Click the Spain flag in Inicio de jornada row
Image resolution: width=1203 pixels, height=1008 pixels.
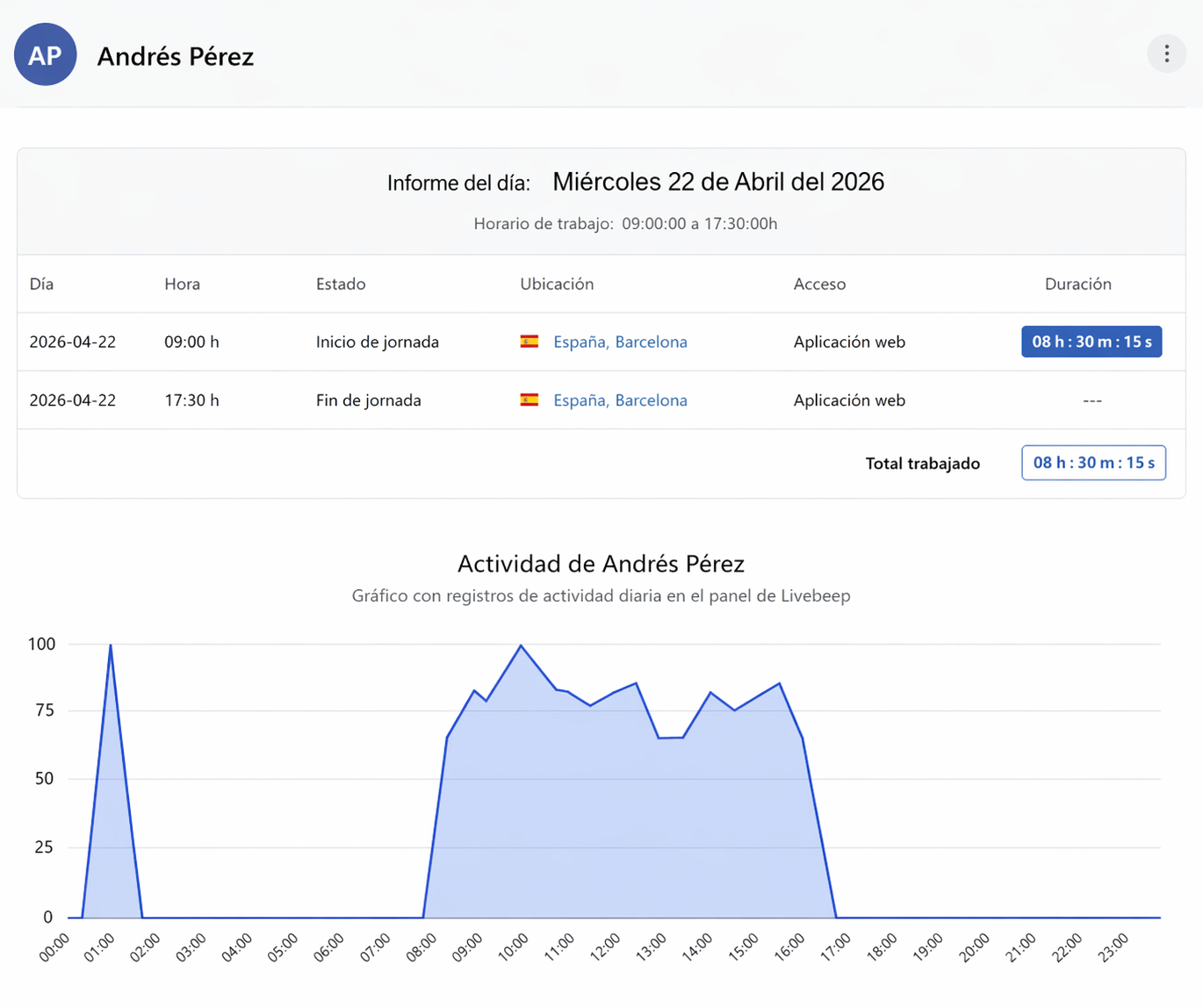click(x=529, y=342)
